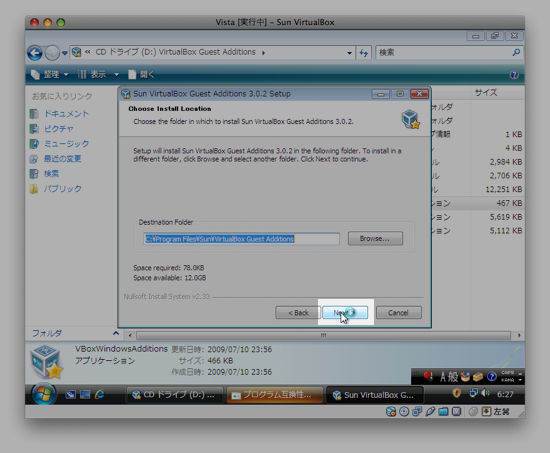Cancel the Guest Additions setup
Screen dimensions: 550x453
coord(398,312)
